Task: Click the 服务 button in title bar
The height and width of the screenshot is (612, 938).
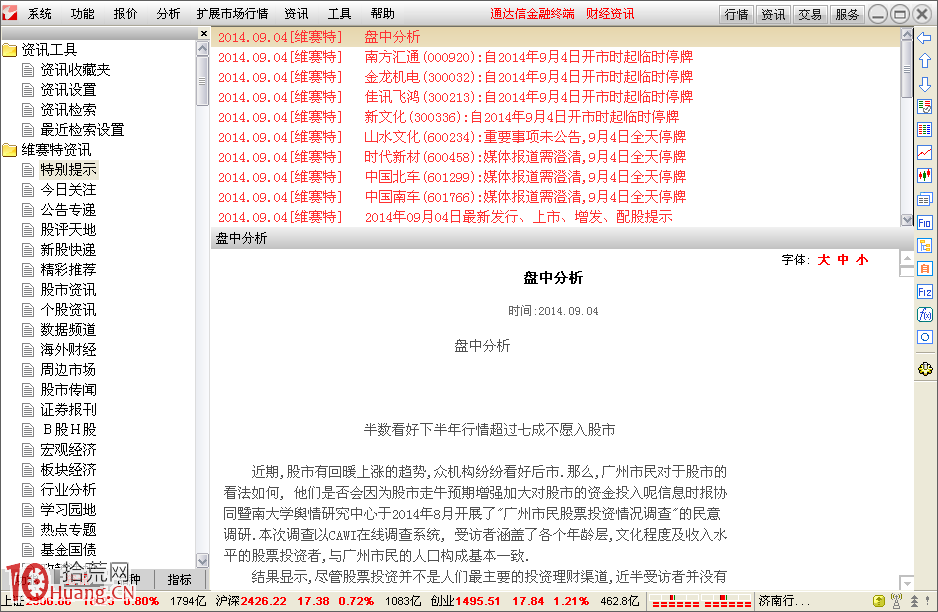Action: tap(847, 14)
